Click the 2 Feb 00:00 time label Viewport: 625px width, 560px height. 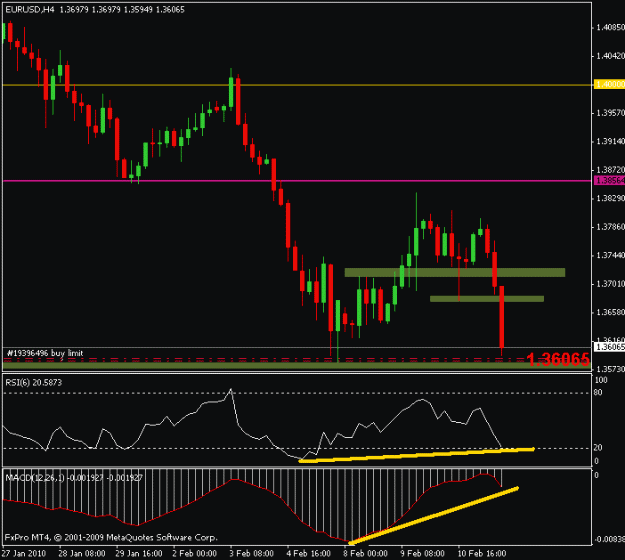[195, 554]
